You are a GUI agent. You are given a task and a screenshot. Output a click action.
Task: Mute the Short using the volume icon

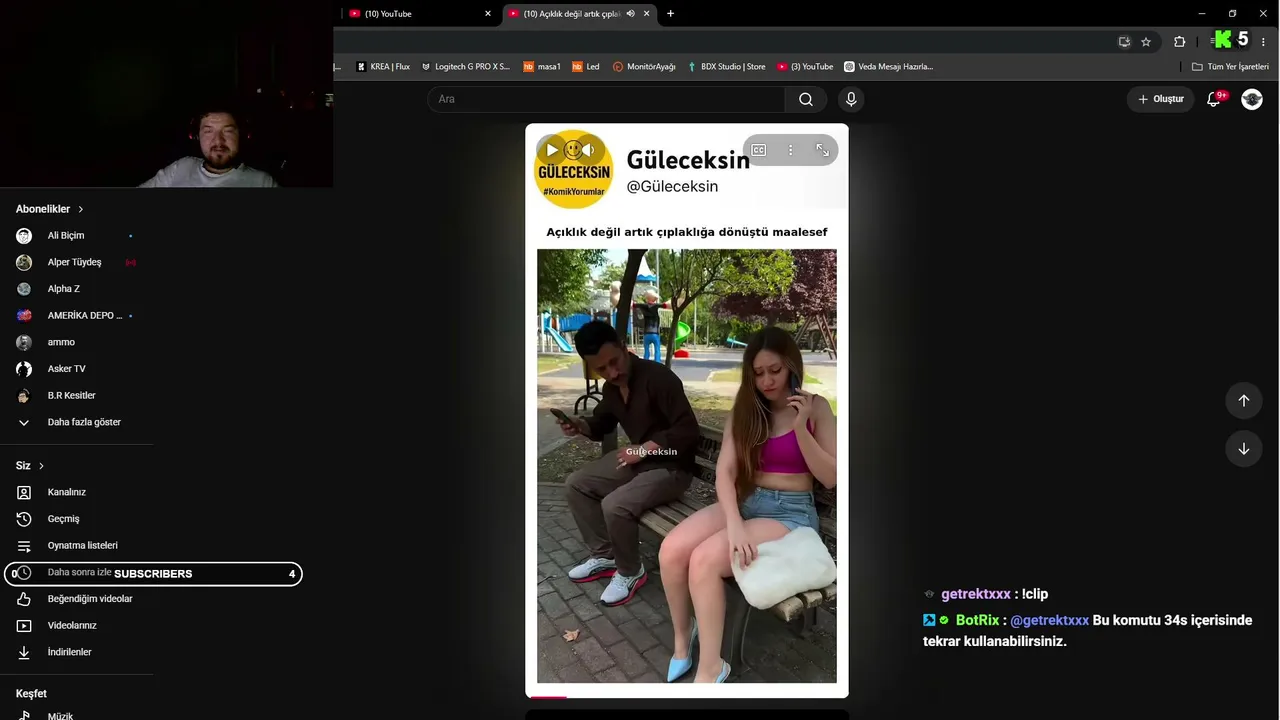click(588, 150)
